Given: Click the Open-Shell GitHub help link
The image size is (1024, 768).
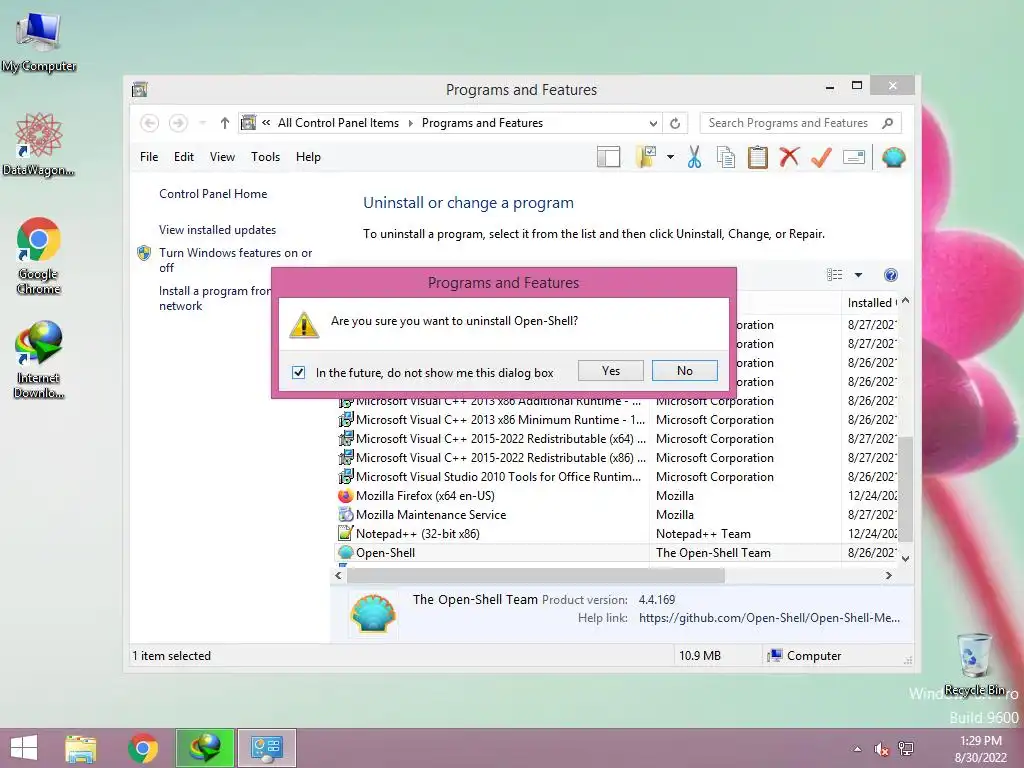Looking at the screenshot, I should [769, 618].
